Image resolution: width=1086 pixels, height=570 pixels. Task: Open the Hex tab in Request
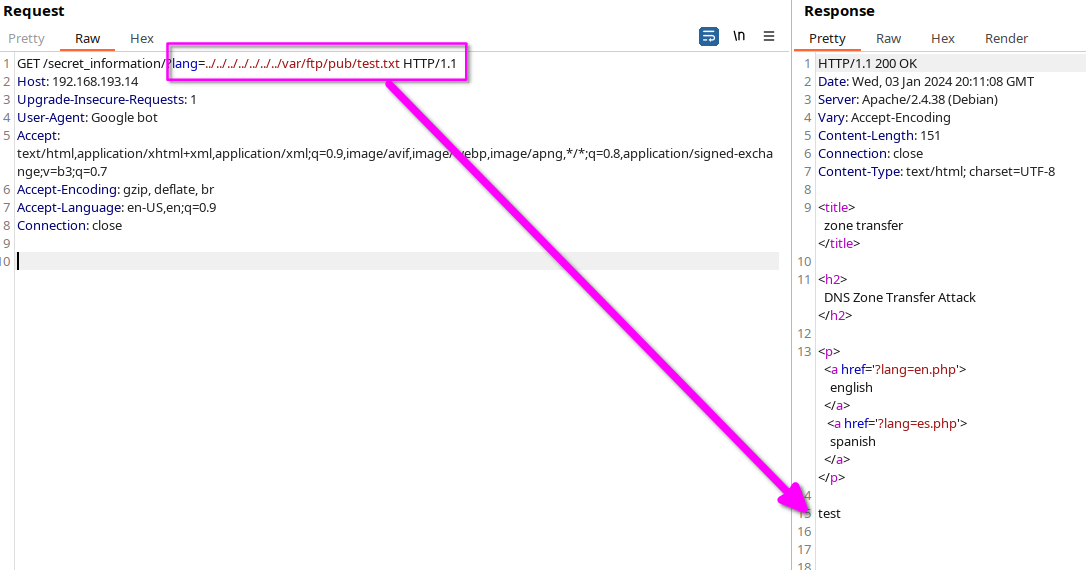(142, 39)
